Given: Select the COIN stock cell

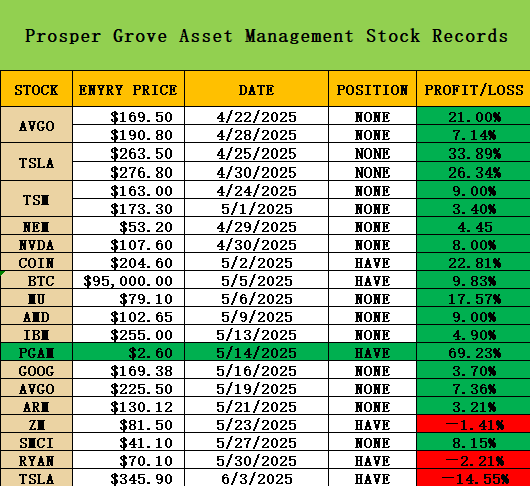Looking at the screenshot, I should pos(36,262).
